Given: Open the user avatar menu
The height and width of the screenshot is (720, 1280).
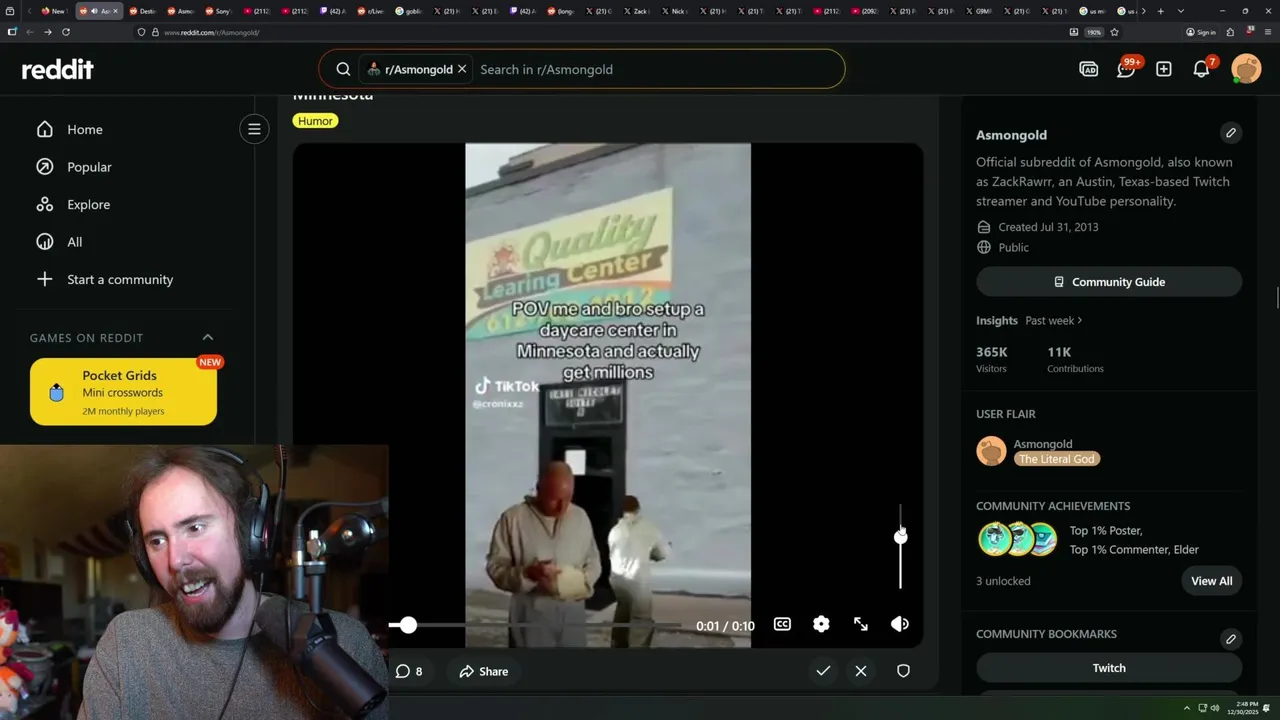Looking at the screenshot, I should point(1246,69).
